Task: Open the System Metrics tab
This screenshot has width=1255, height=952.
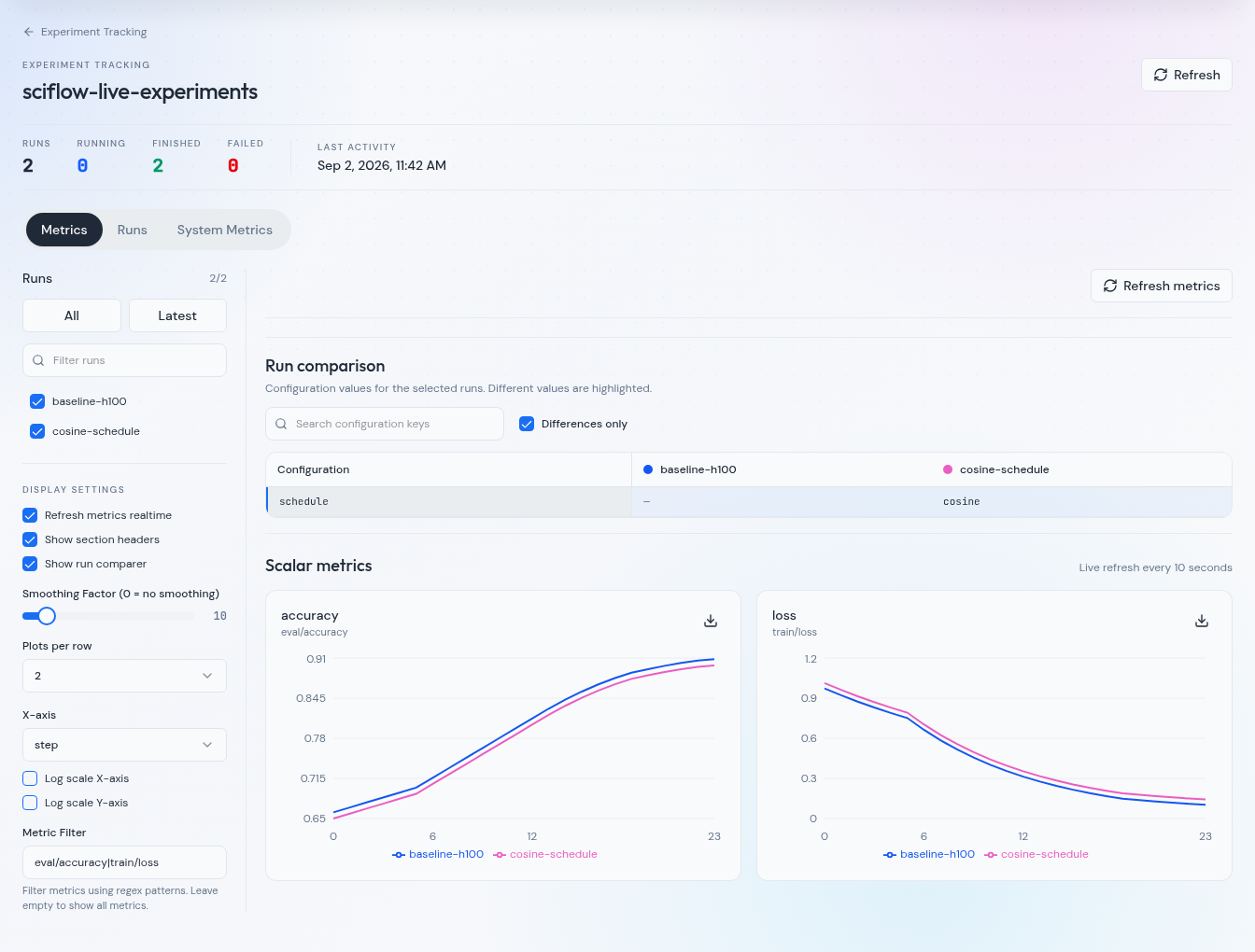Action: pos(225,230)
